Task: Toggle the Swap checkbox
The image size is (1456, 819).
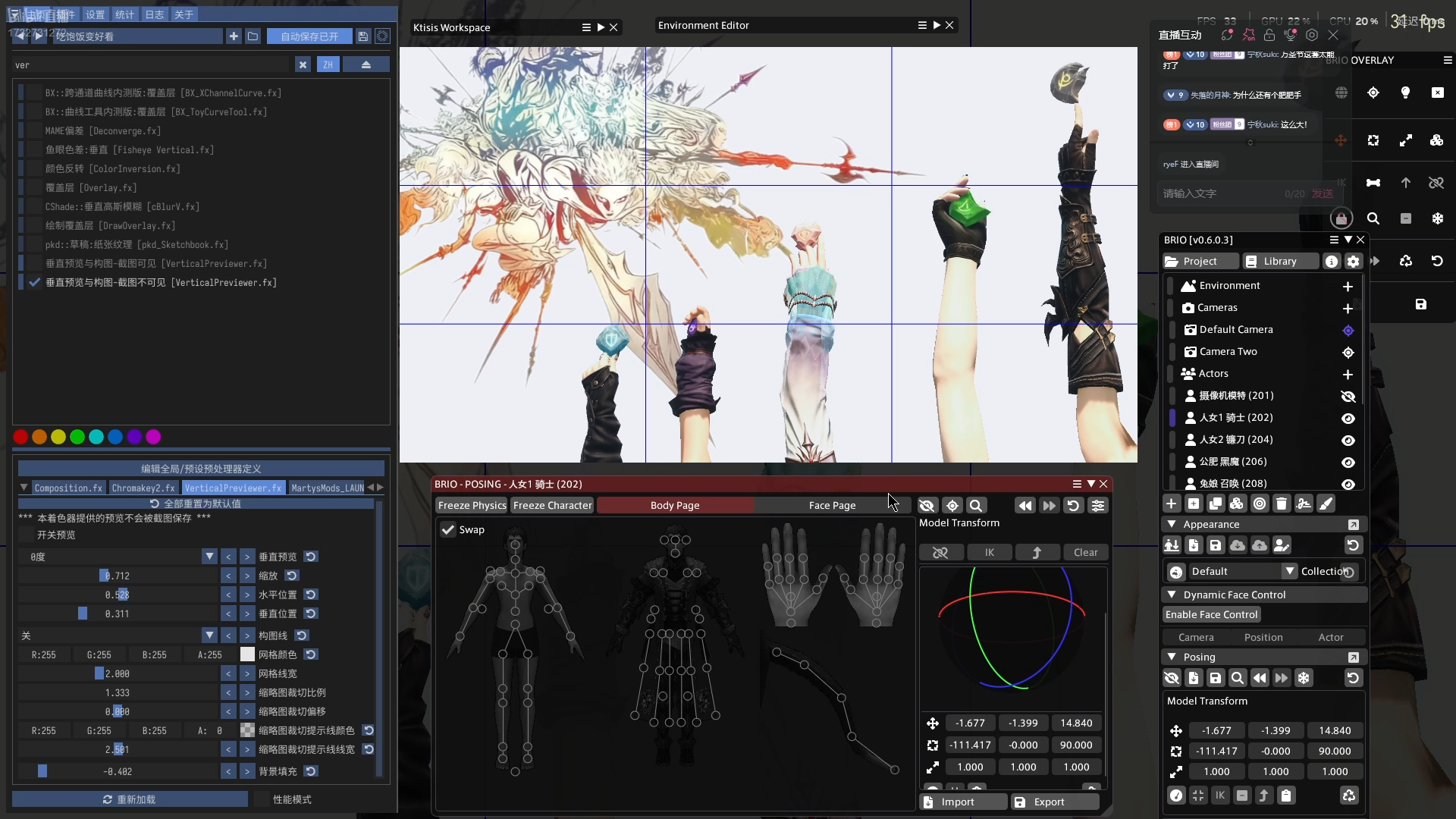Action: click(448, 529)
